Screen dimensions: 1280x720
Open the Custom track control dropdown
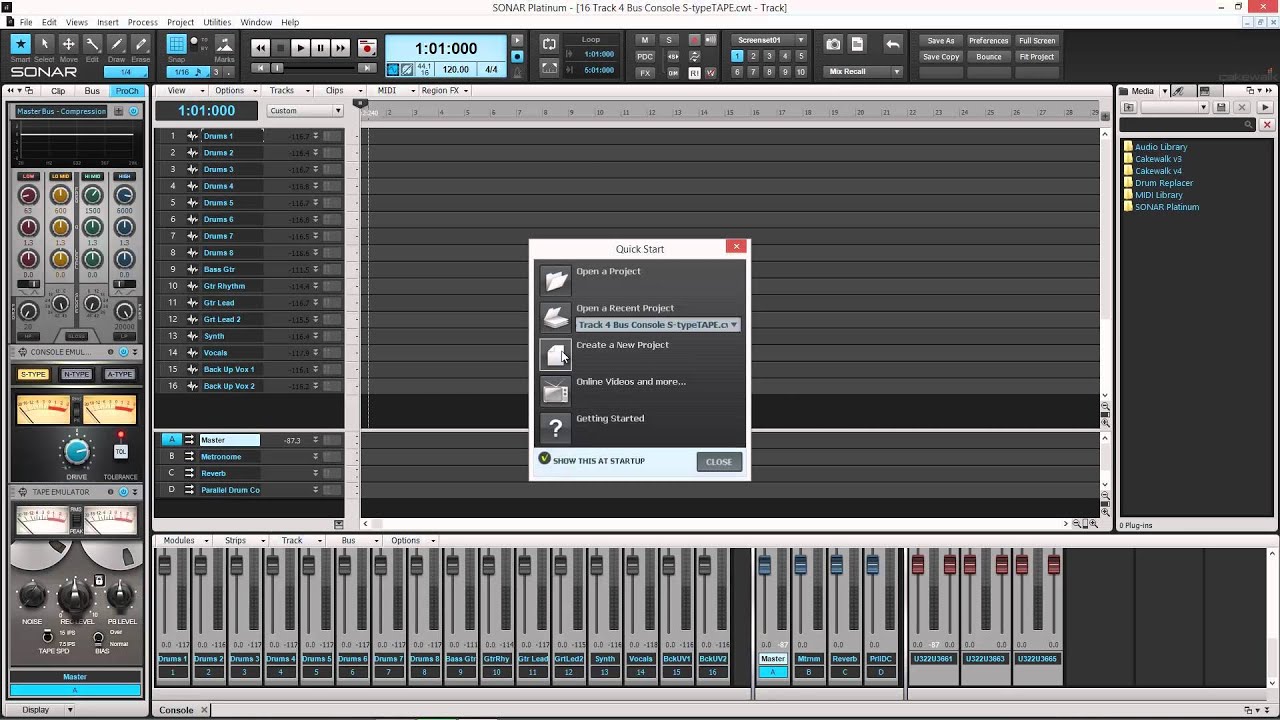[x=305, y=111]
